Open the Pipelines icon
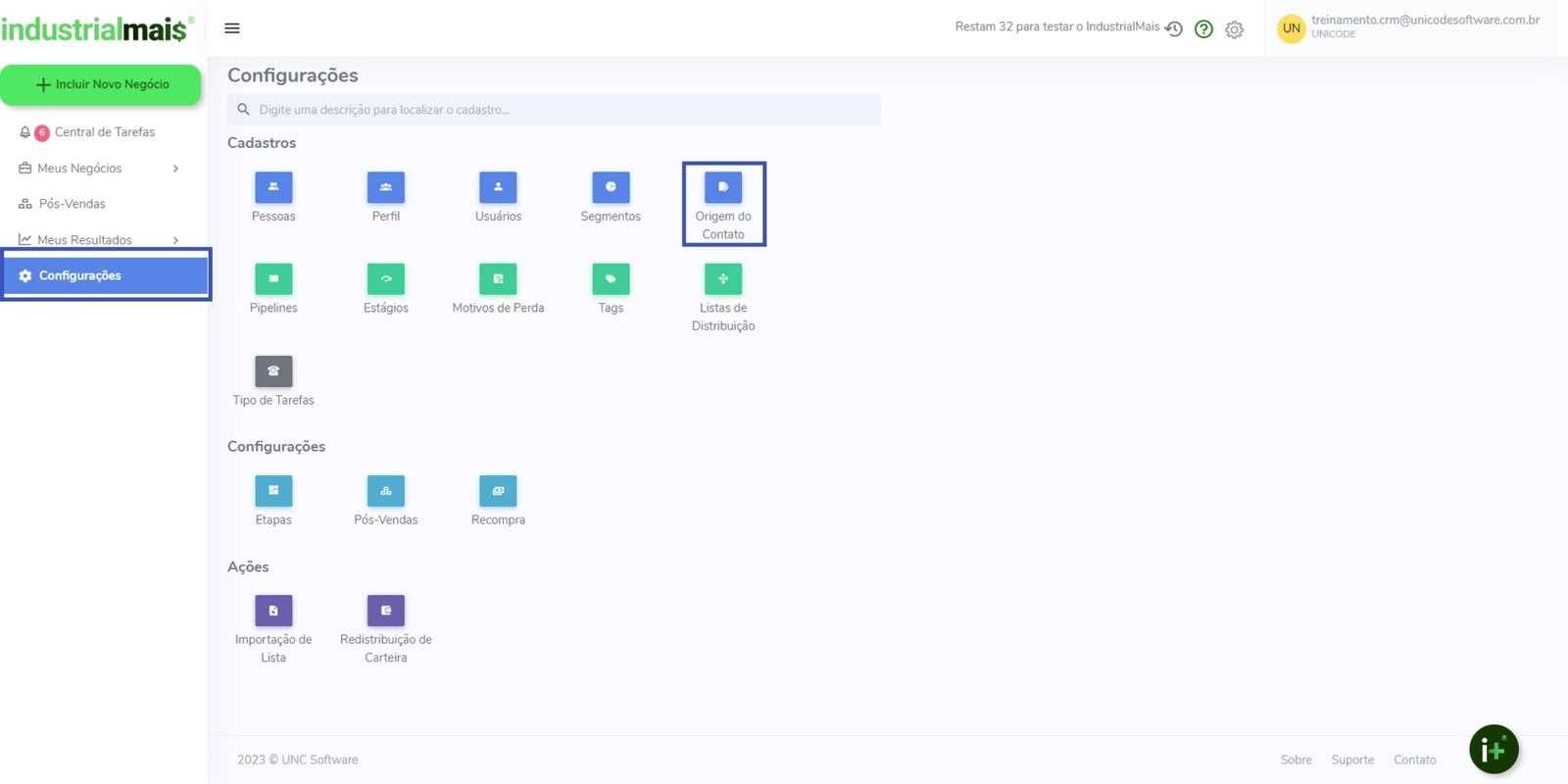Viewport: 1568px width, 784px height. pos(273,279)
